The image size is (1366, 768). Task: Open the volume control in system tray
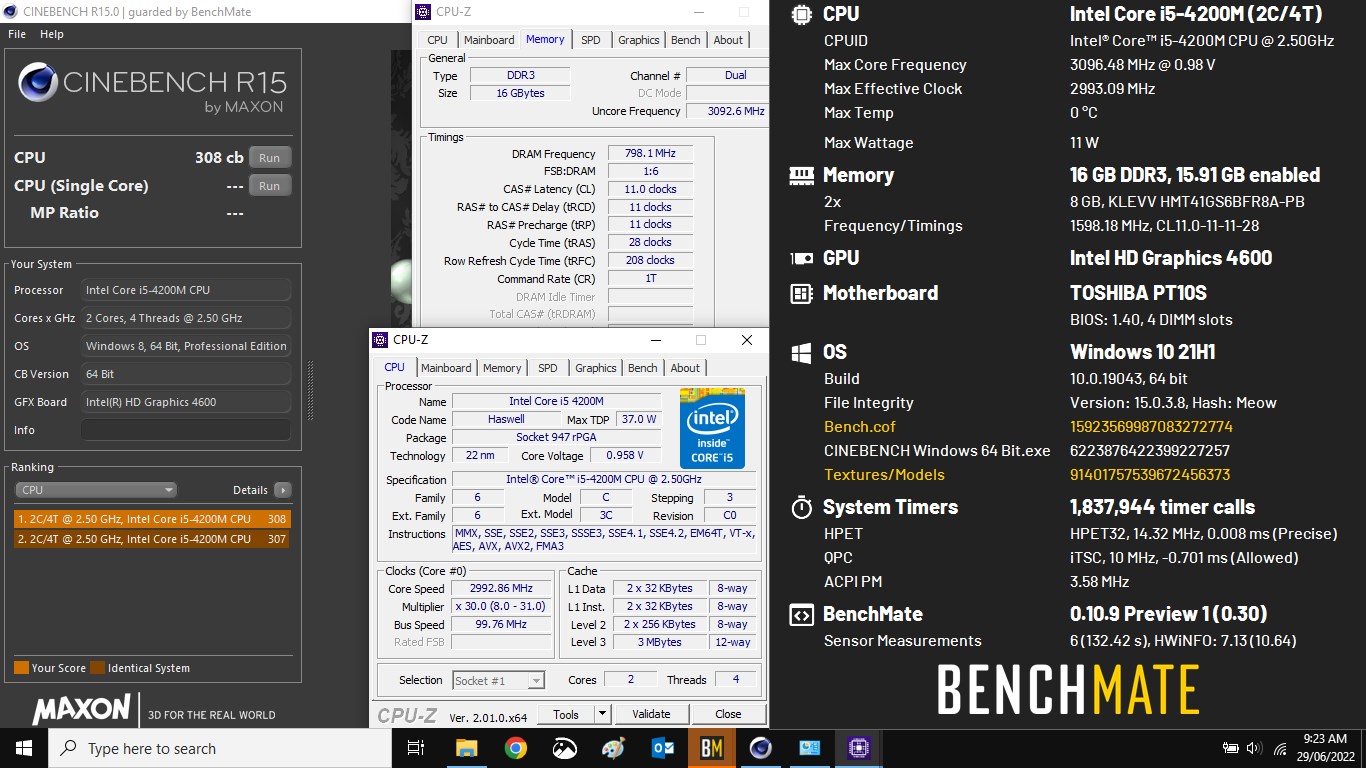pos(1255,748)
